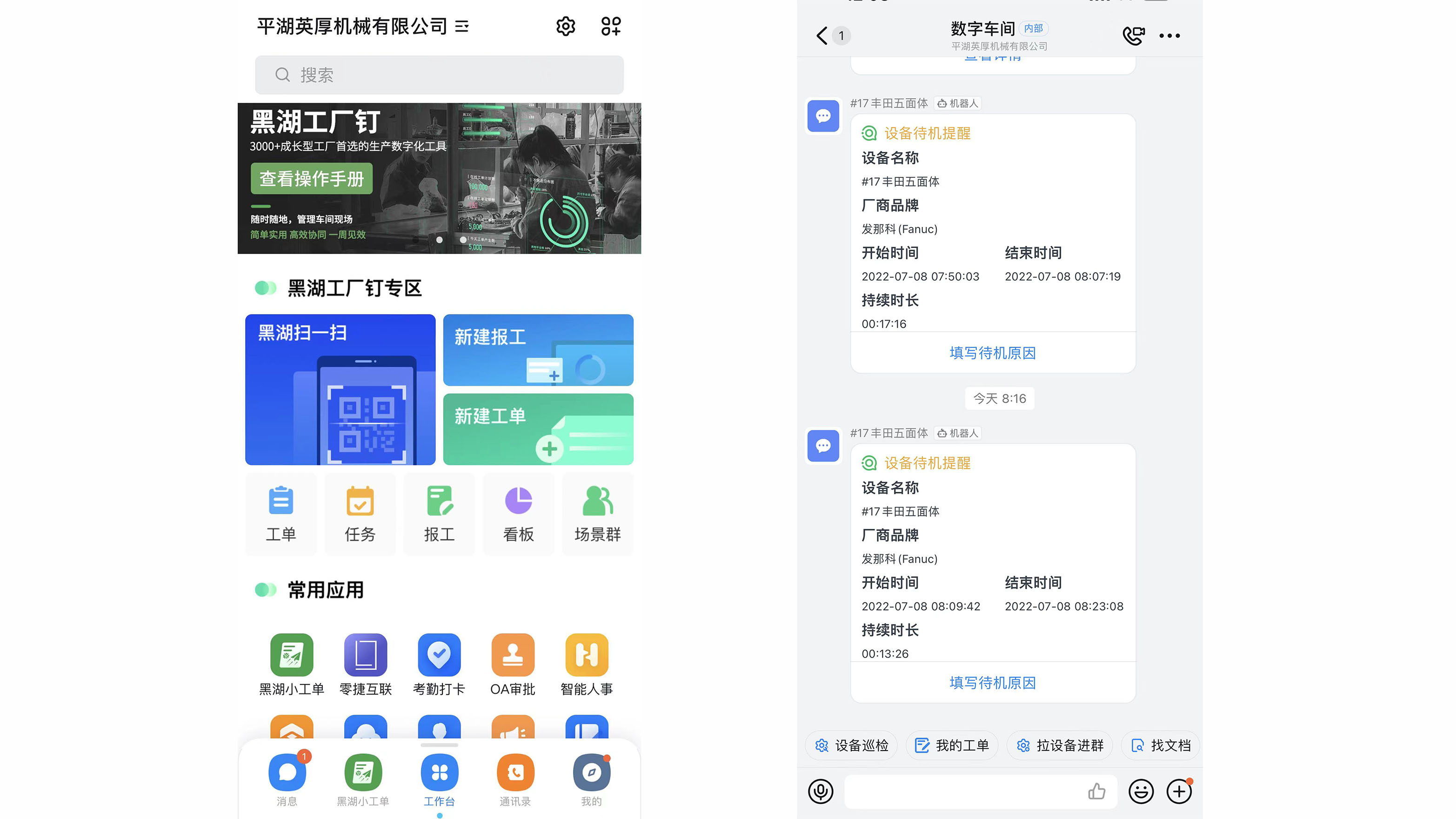
Task: Click 查看操作手册 banner button
Action: pos(311,179)
